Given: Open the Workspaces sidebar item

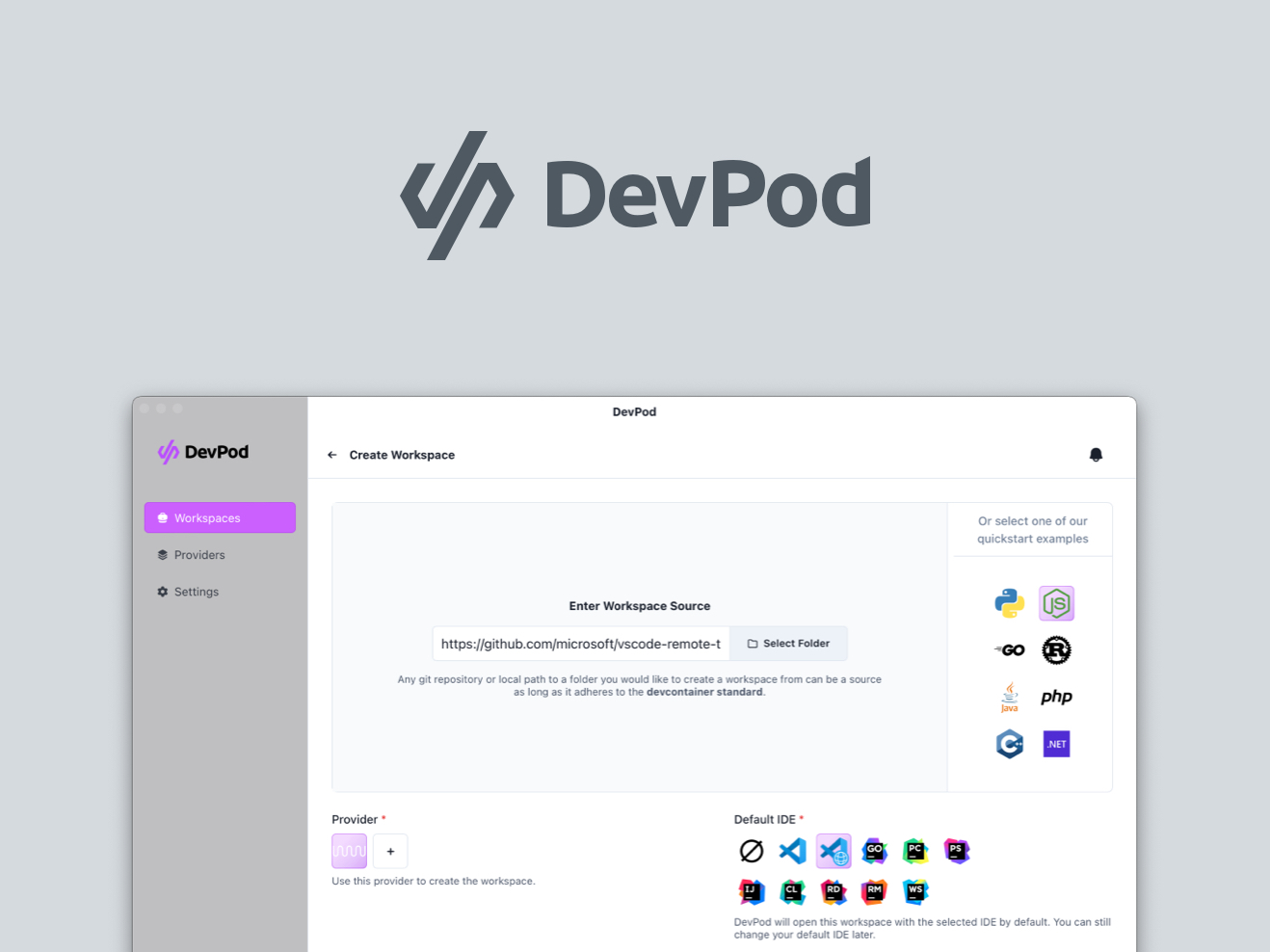Looking at the screenshot, I should [220, 517].
